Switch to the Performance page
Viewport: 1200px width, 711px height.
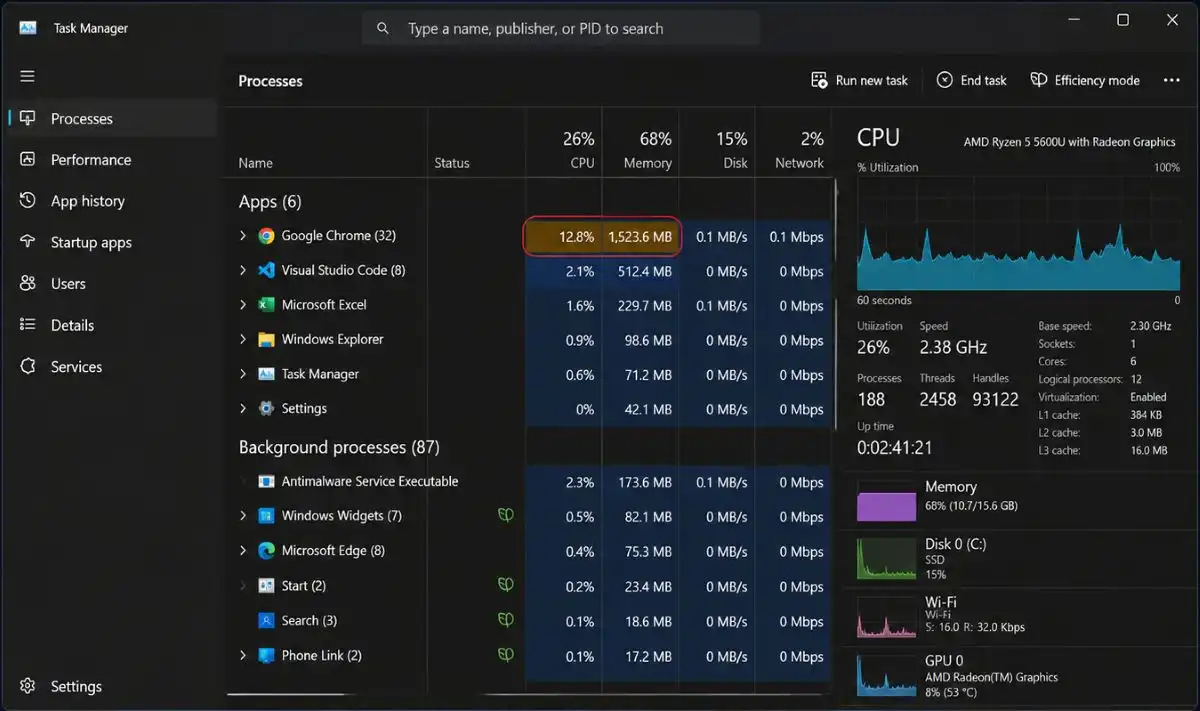pos(113,160)
